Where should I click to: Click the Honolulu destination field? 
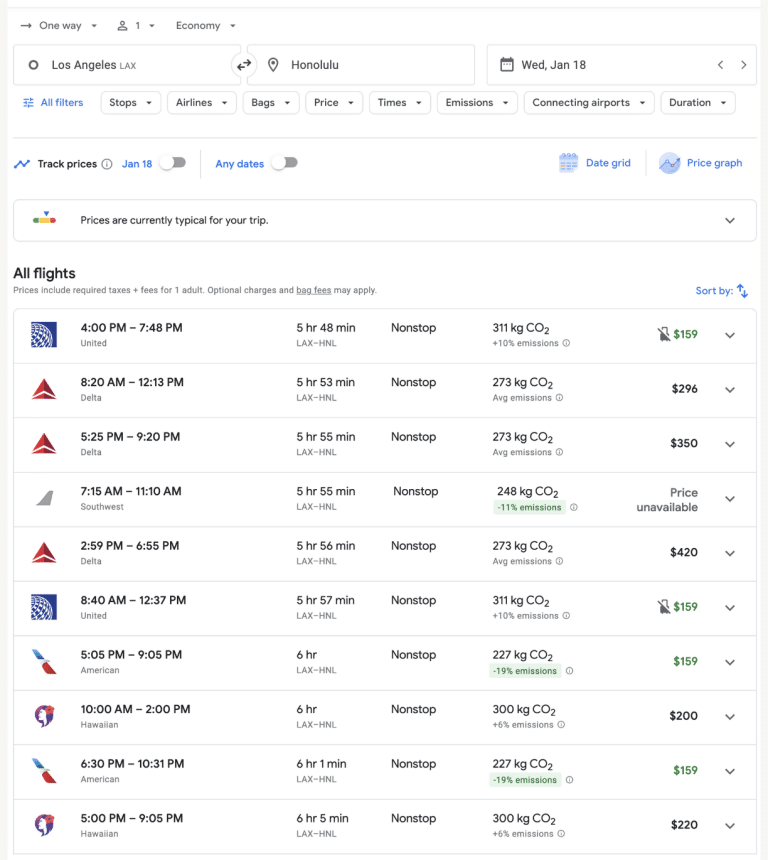point(330,64)
